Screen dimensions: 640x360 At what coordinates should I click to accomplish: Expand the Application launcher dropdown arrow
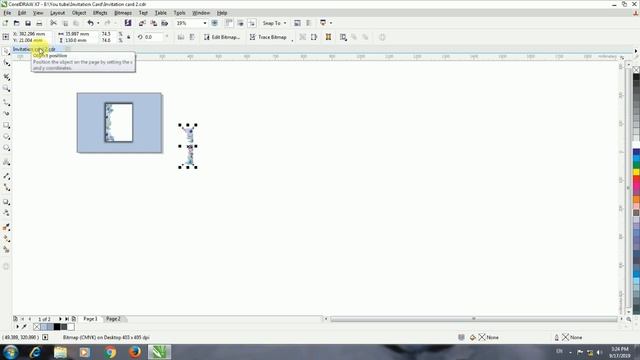point(331,23)
